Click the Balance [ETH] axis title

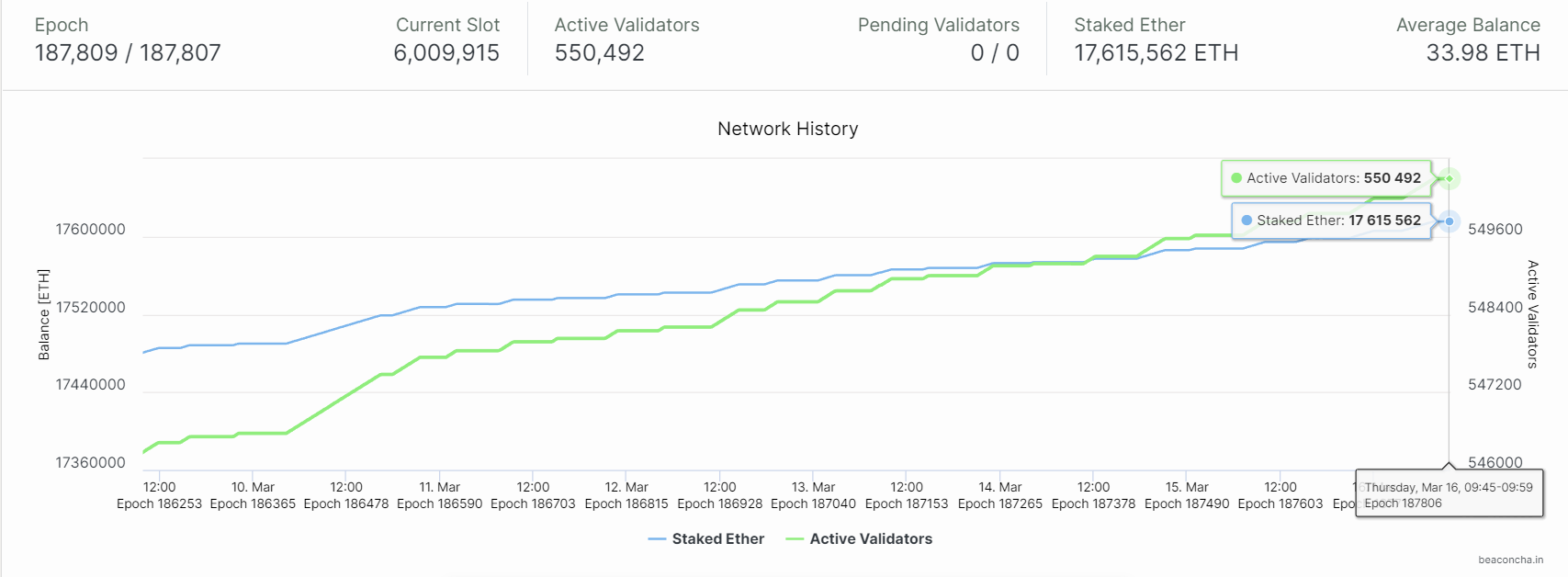[x=43, y=314]
